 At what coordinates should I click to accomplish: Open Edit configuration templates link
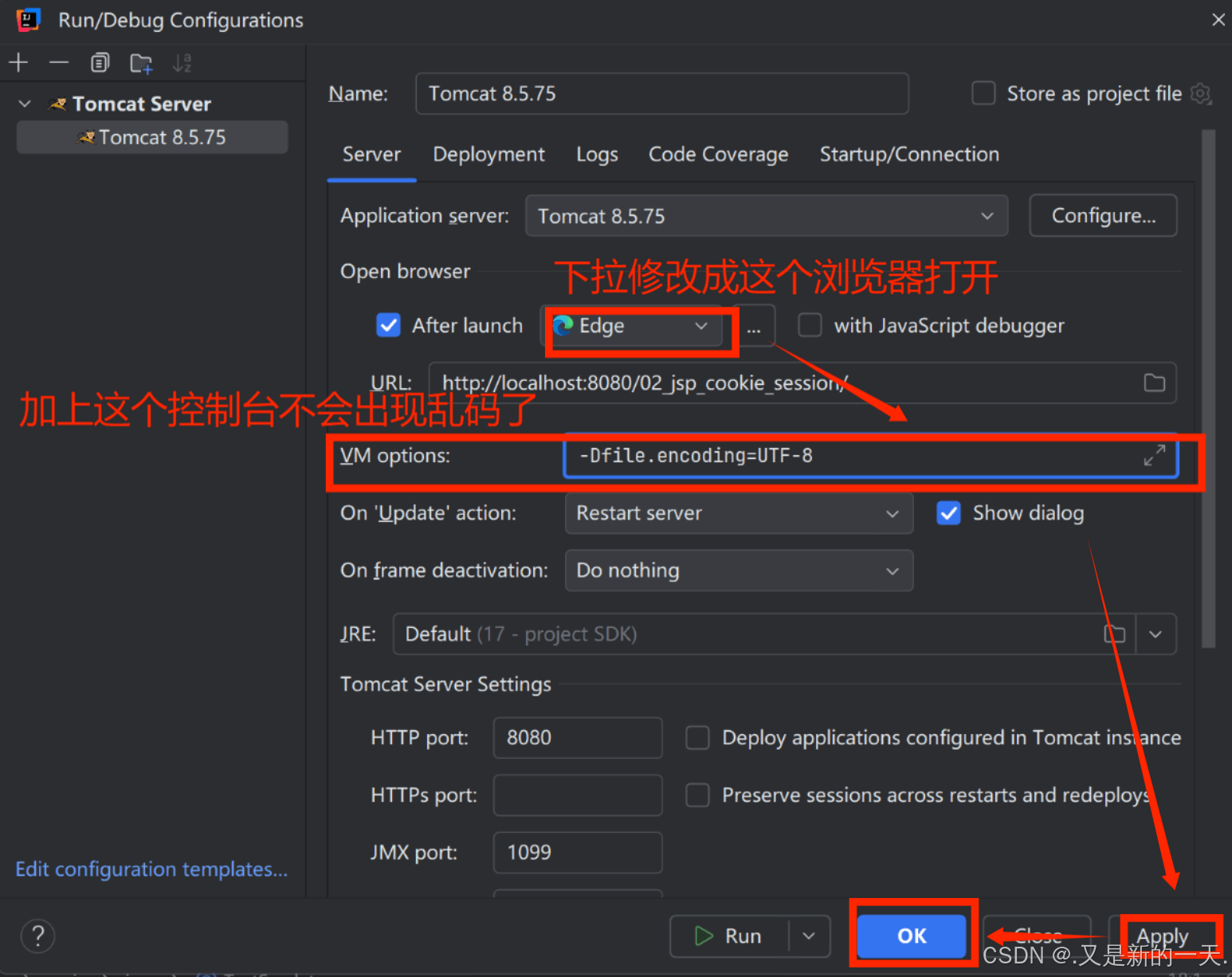[x=151, y=869]
